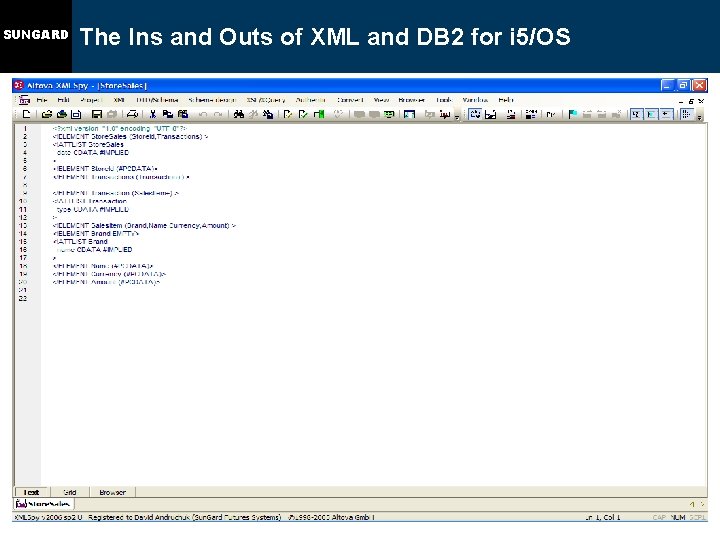Click the red-and-black icon before toolbar overflow
Screen dimensions: 720x540
(445, 114)
